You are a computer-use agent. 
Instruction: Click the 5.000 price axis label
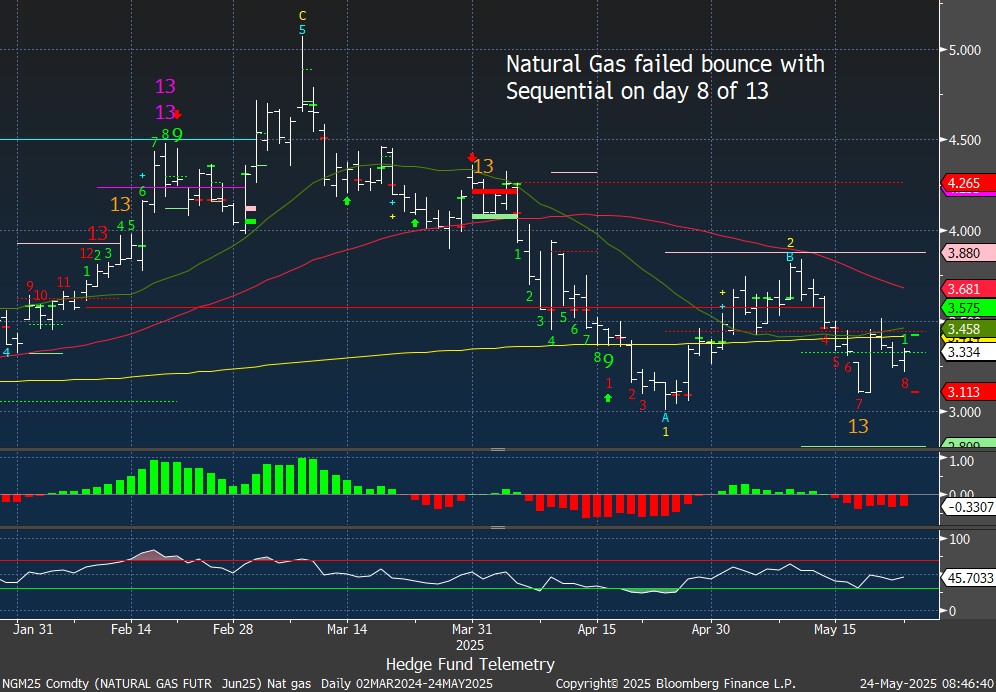pyautogui.click(x=963, y=50)
